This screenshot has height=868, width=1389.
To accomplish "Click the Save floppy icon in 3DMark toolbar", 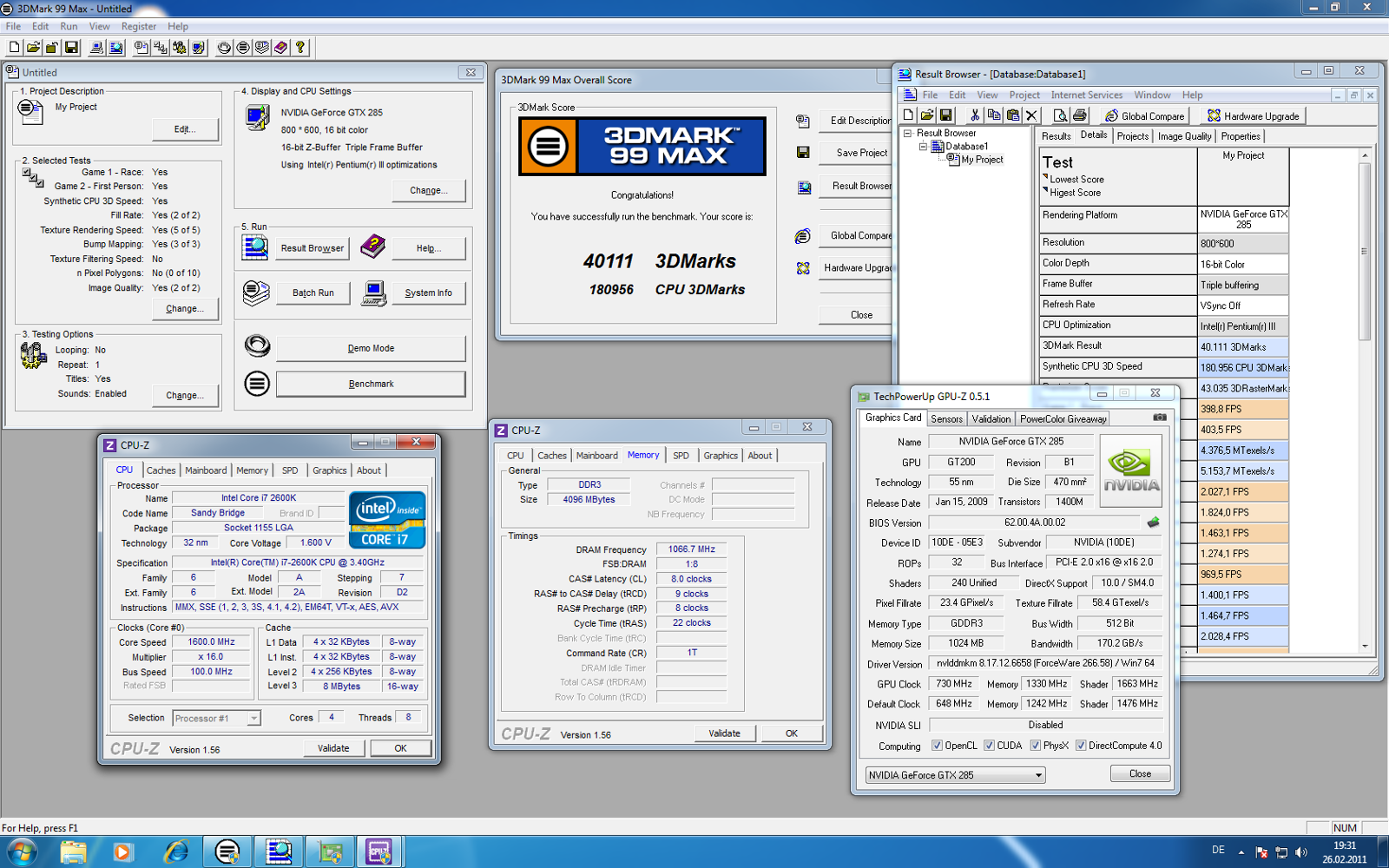I will click(x=72, y=48).
